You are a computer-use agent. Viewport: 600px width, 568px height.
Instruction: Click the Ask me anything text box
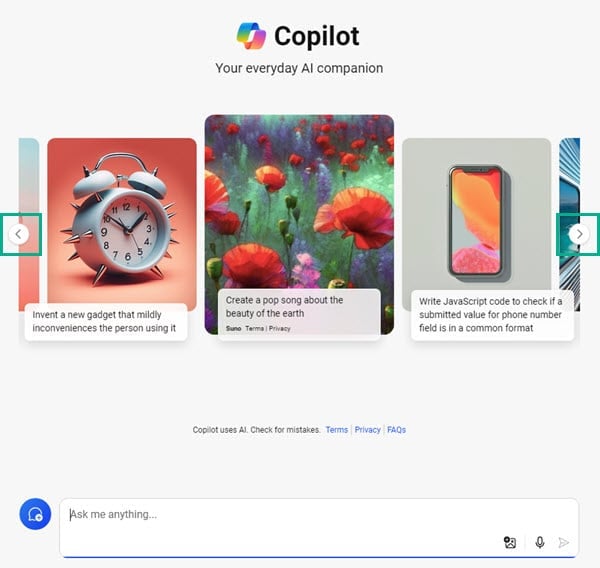click(x=319, y=527)
